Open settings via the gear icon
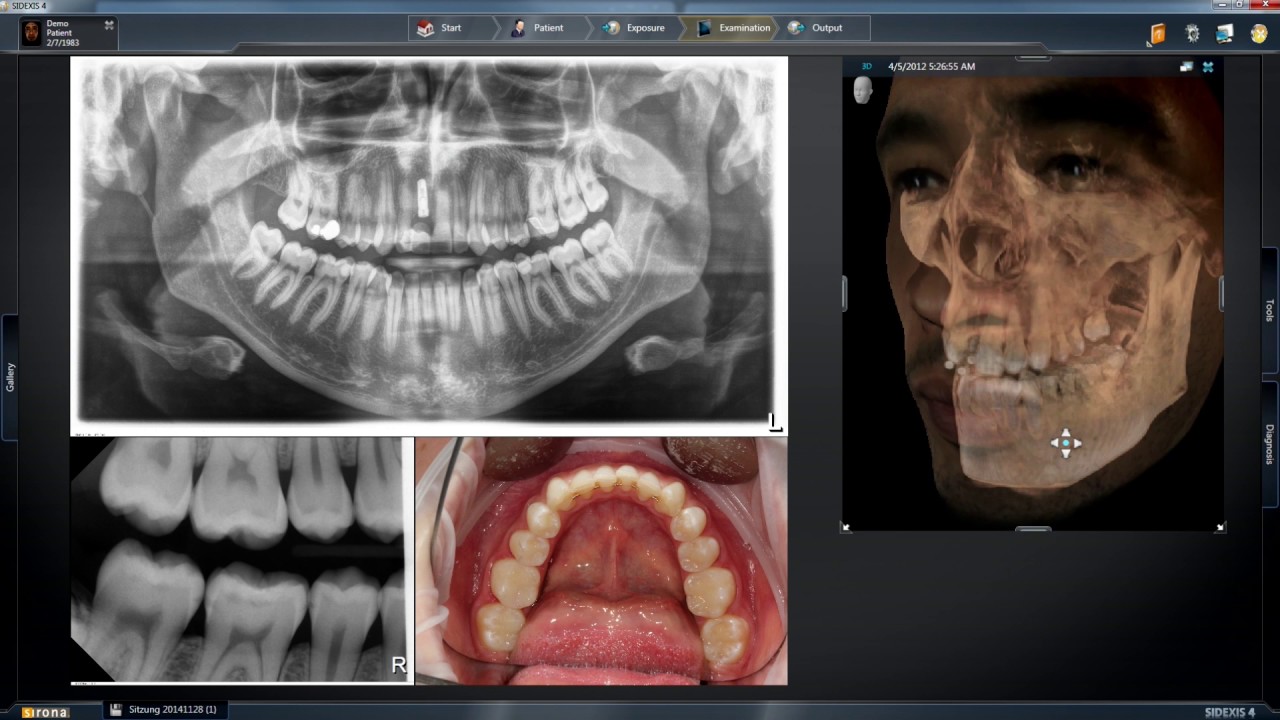 1192,33
